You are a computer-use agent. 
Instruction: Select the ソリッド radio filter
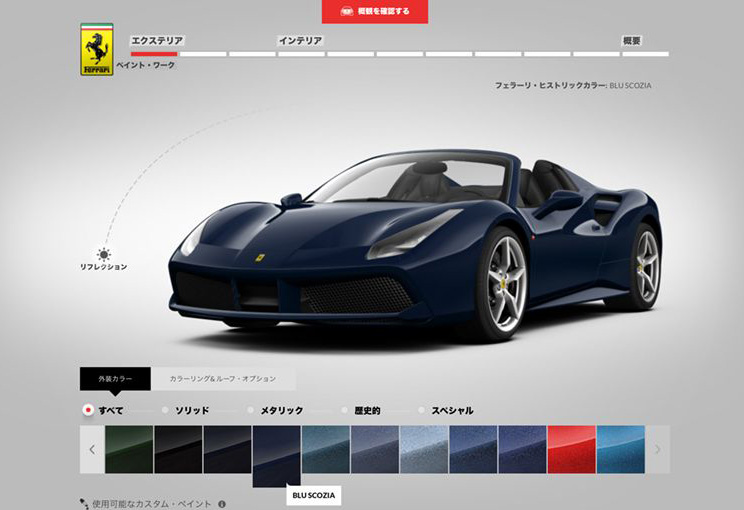tap(166, 410)
